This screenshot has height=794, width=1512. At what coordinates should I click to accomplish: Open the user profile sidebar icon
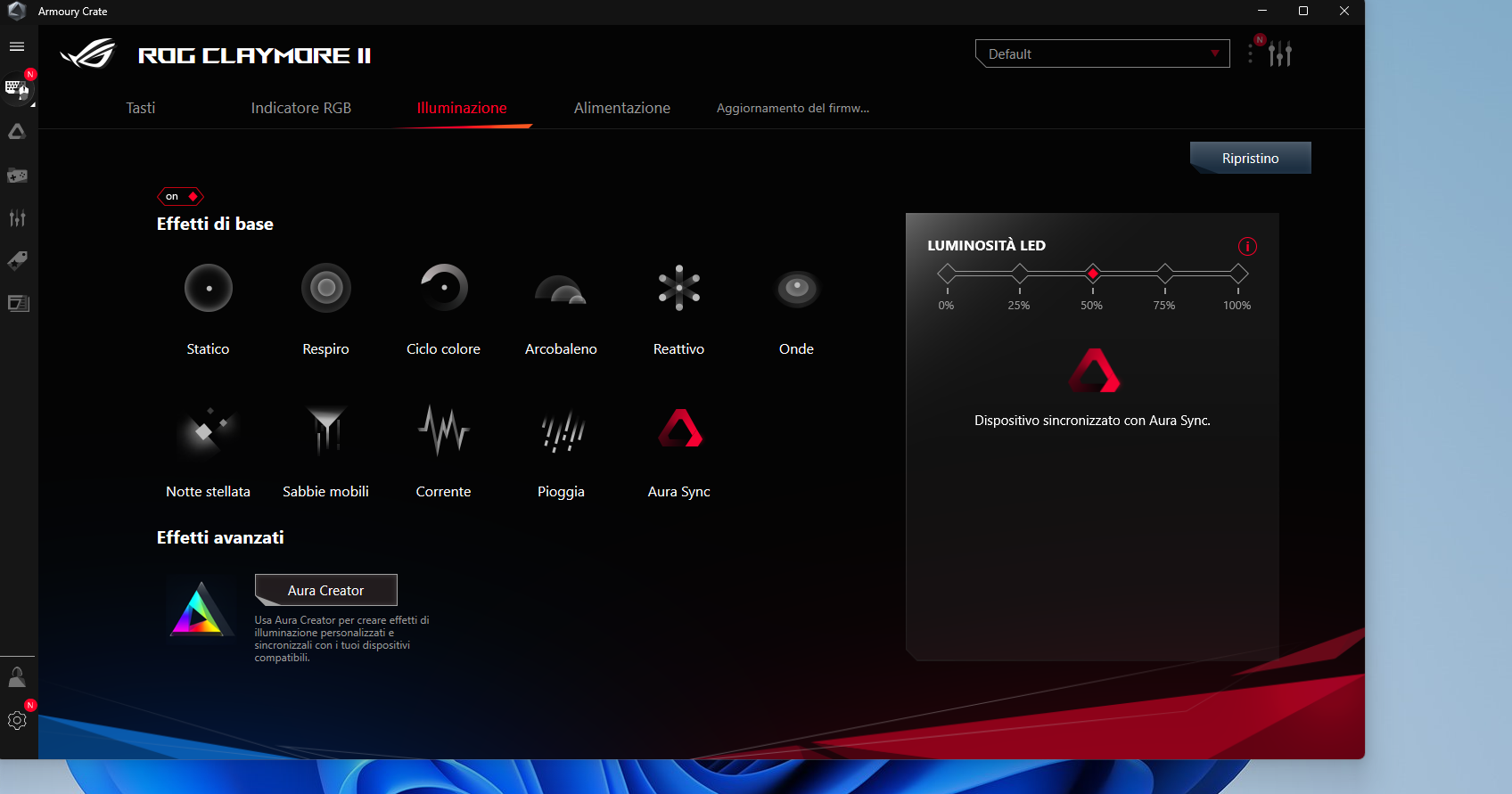point(17,677)
